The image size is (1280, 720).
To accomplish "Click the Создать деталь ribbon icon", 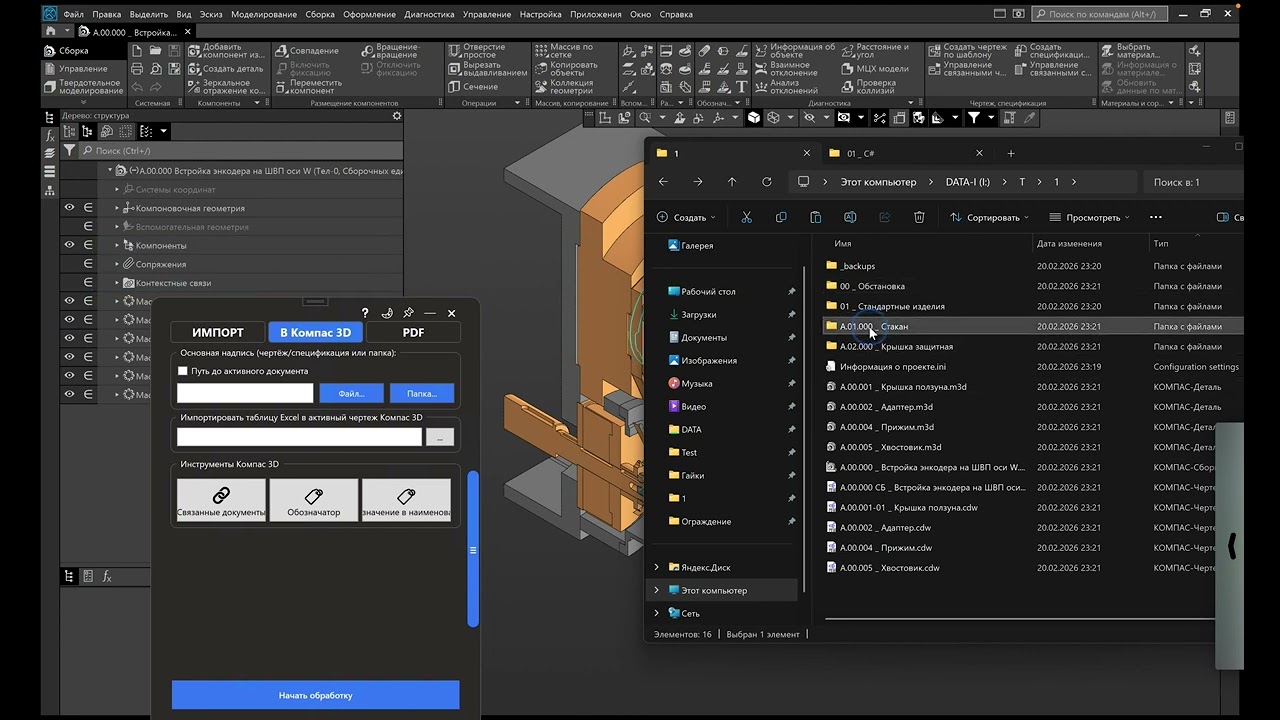I will pyautogui.click(x=195, y=69).
